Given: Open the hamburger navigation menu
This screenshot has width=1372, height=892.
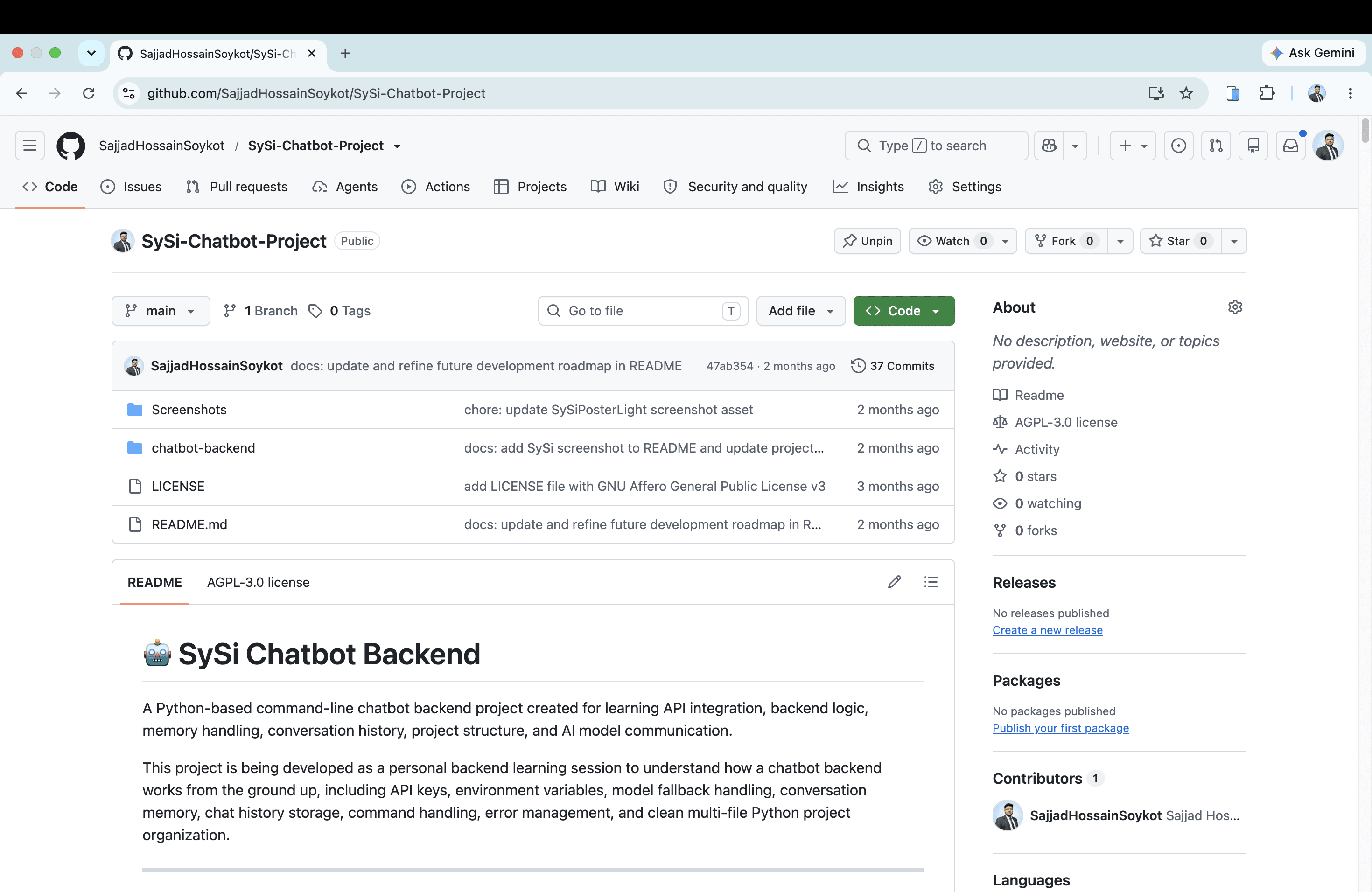Looking at the screenshot, I should 30,146.
